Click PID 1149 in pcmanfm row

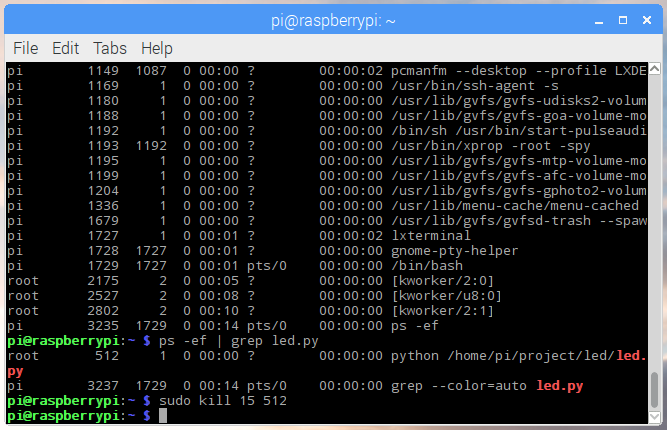click(x=103, y=71)
